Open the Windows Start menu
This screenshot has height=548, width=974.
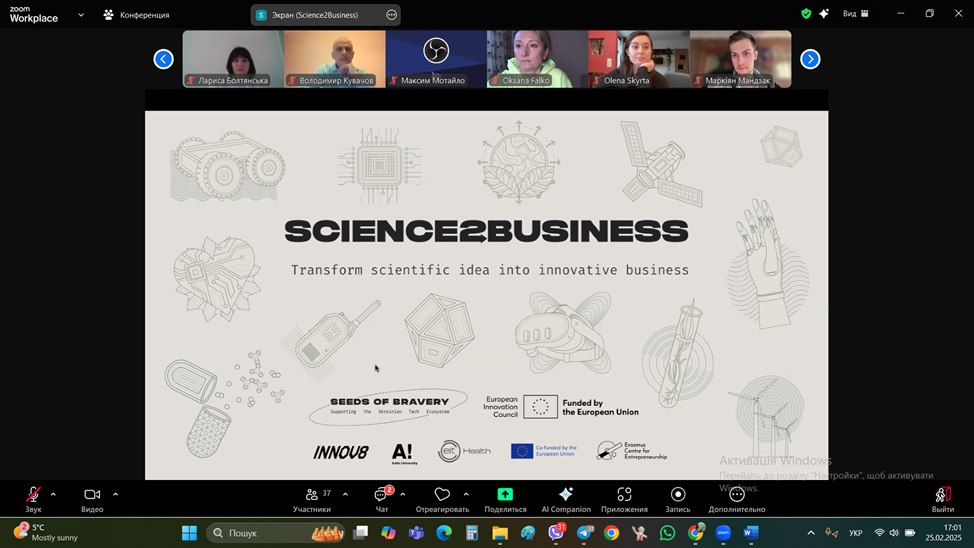coord(189,533)
